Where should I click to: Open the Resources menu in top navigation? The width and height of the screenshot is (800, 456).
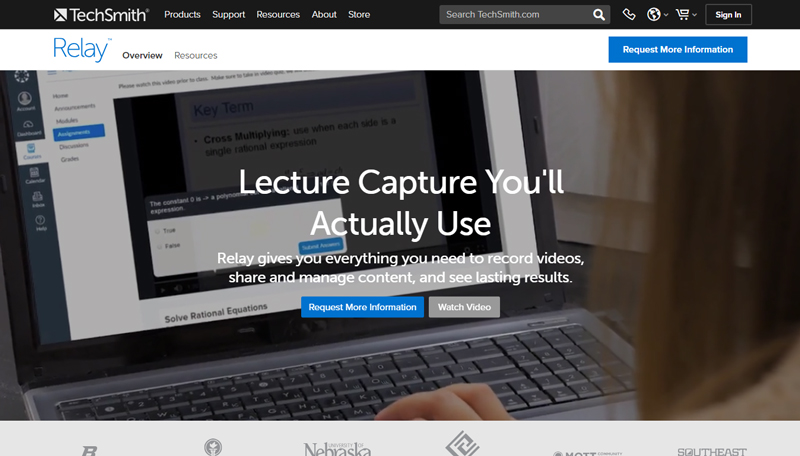tap(278, 15)
